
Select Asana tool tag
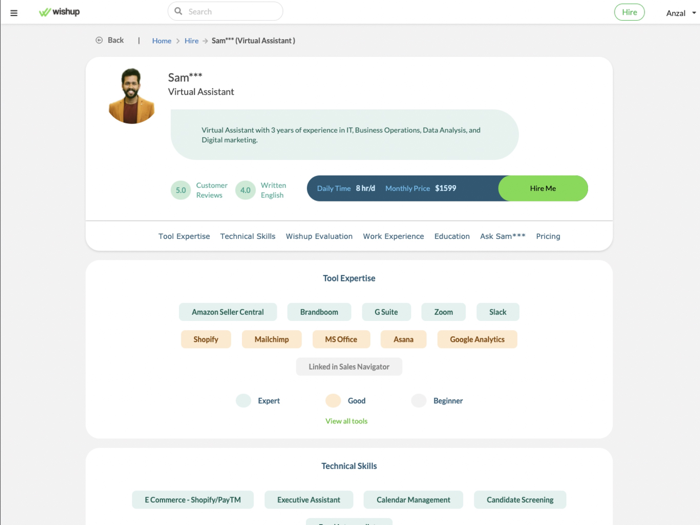[x=403, y=339]
